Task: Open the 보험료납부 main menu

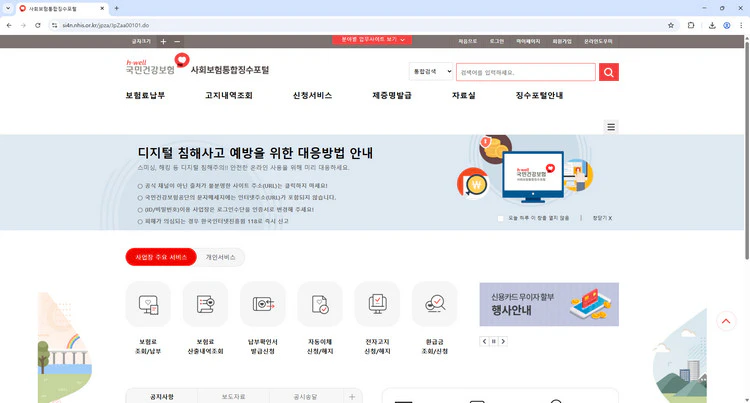Action: coord(145,96)
